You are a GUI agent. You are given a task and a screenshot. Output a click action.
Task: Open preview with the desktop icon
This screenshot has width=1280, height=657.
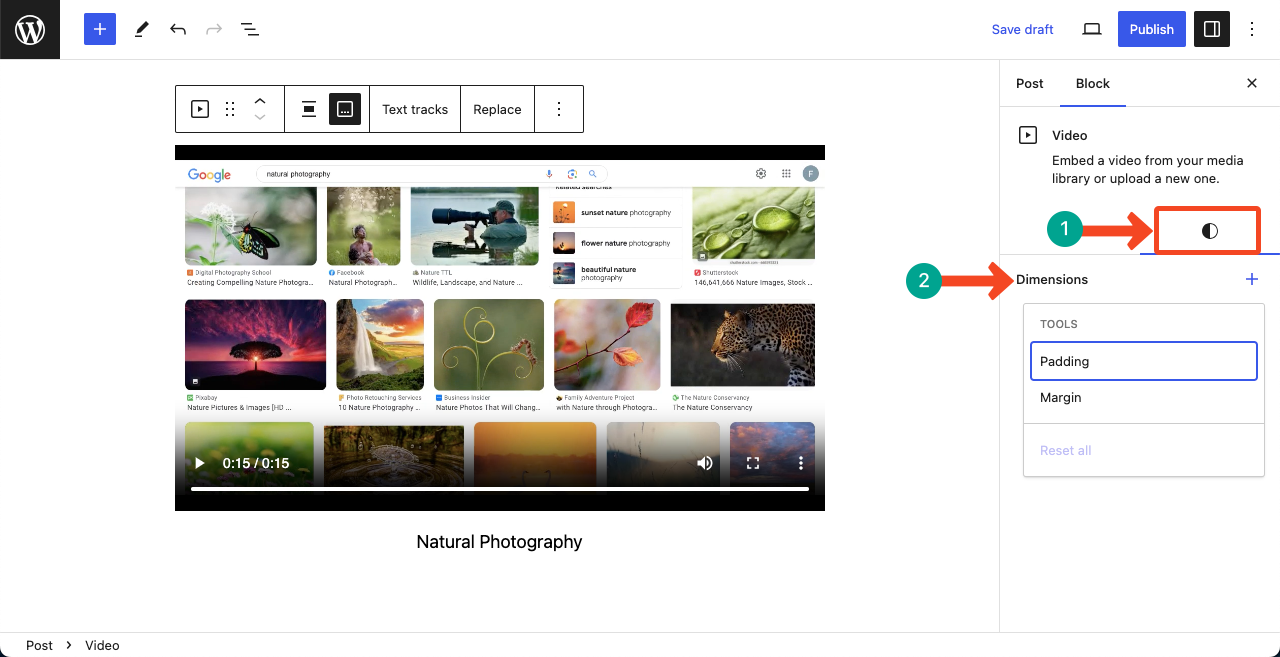coord(1091,29)
